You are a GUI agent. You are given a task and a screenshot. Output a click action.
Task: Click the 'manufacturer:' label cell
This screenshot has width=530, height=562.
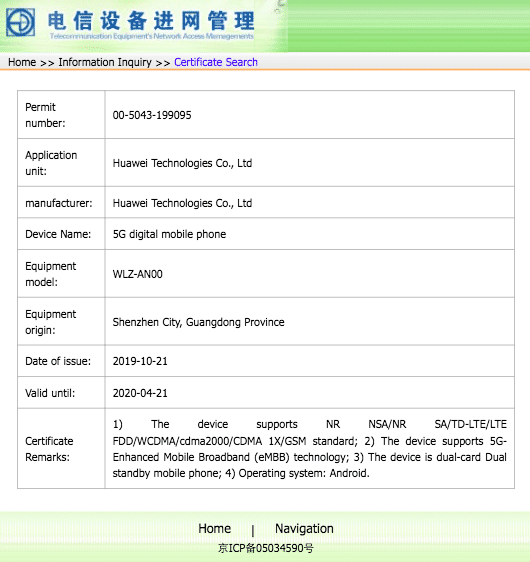pyautogui.click(x=61, y=203)
